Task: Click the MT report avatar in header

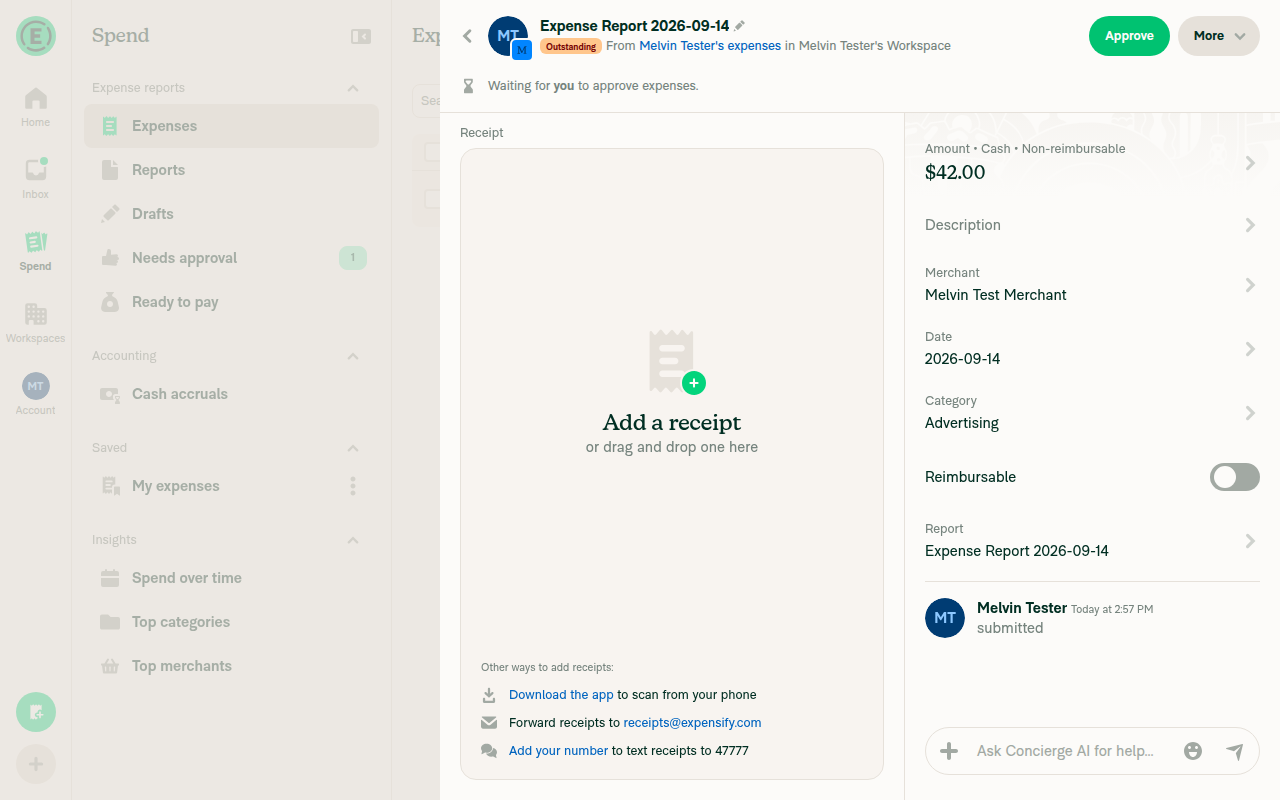Action: [508, 36]
